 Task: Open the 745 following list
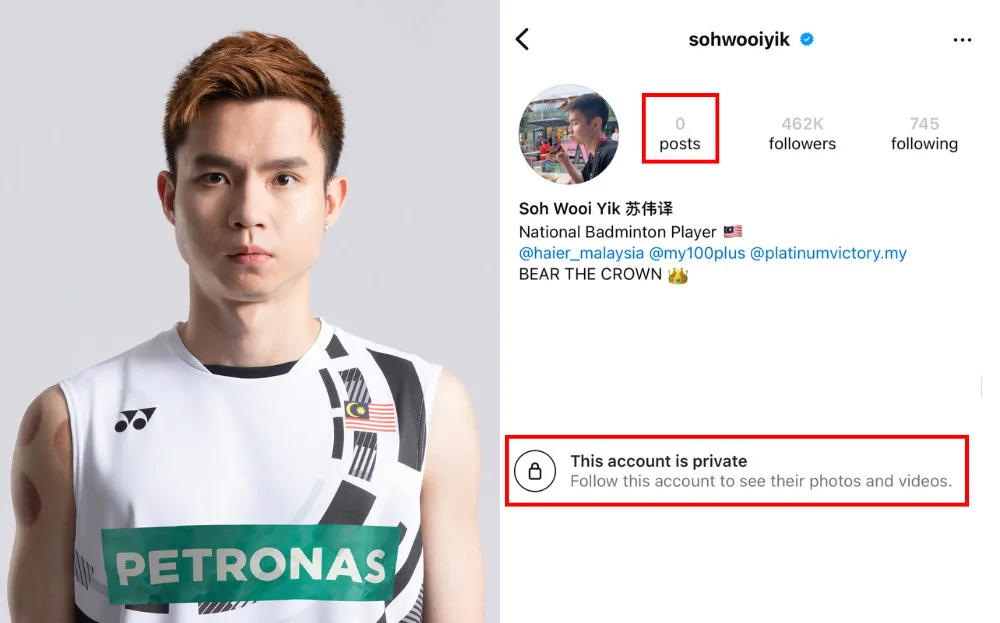point(924,133)
